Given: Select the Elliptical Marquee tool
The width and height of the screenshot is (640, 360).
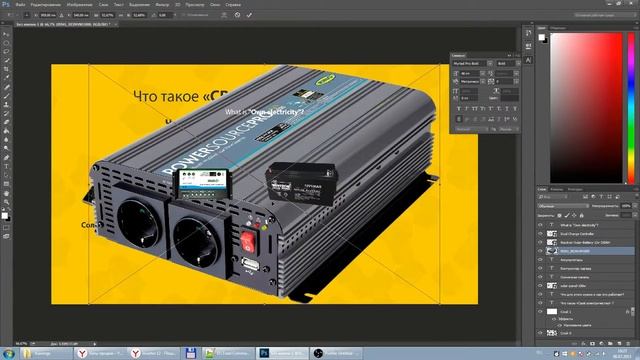Looking at the screenshot, I should tap(6, 43).
